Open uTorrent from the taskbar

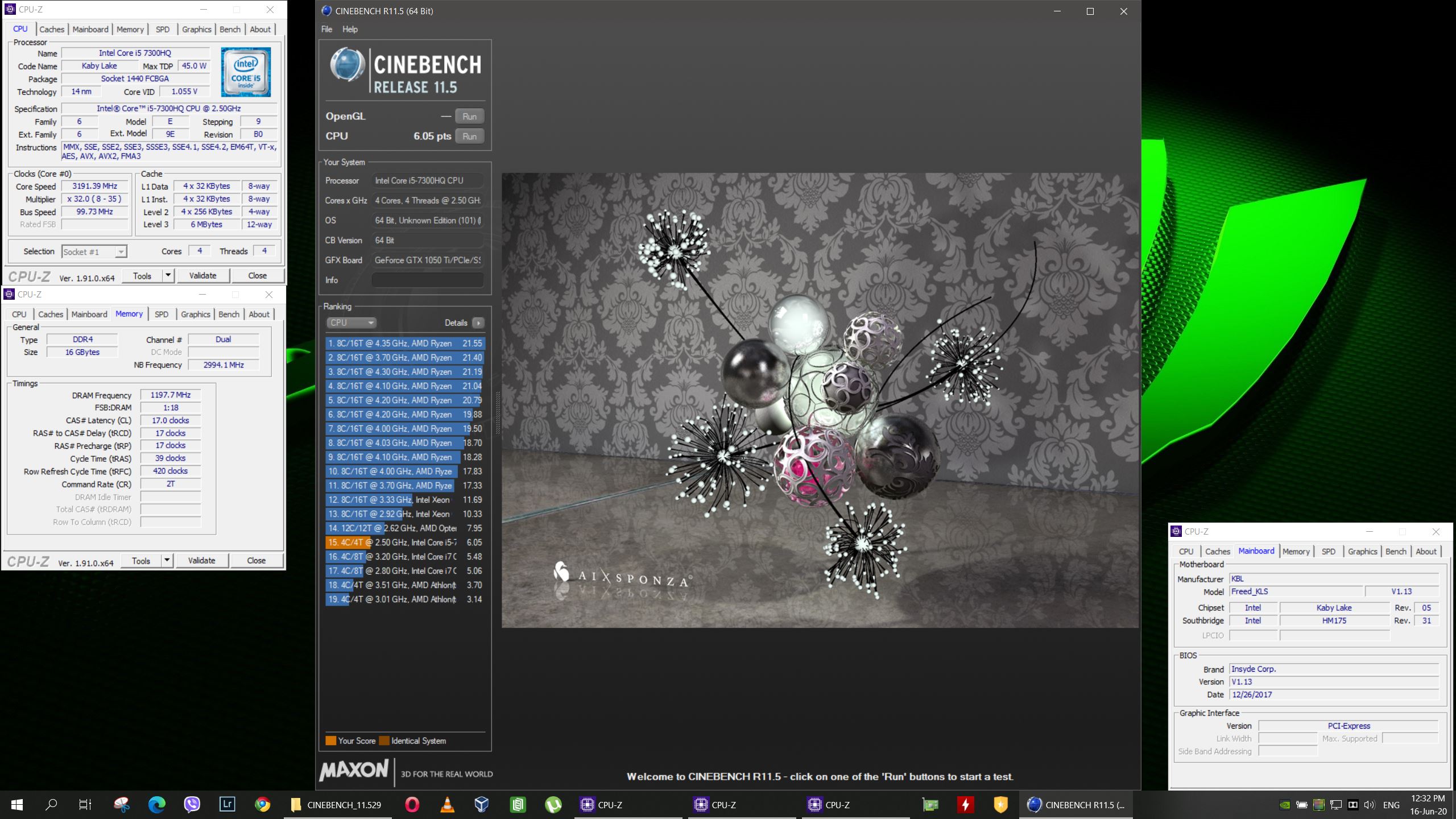[553, 805]
